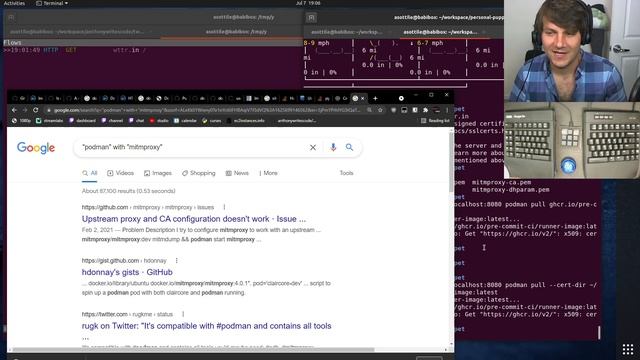Open the Chrome three-dot menu
The height and width of the screenshot is (360, 640).
click(x=447, y=110)
